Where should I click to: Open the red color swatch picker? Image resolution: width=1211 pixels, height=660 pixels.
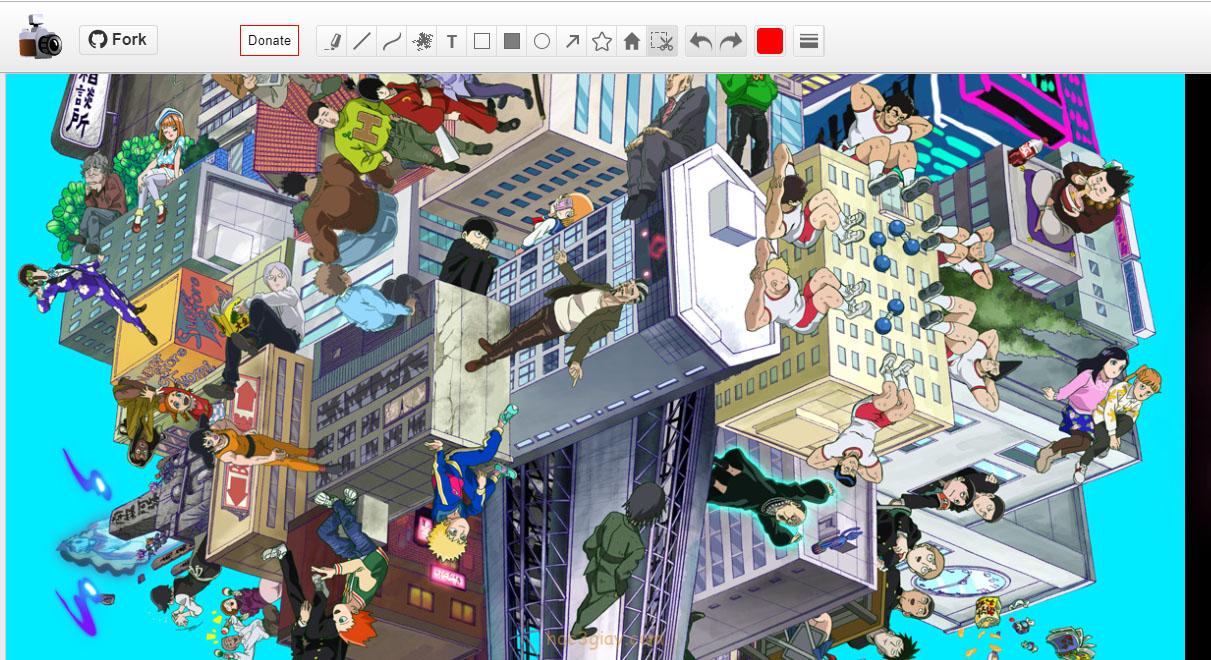tap(770, 41)
